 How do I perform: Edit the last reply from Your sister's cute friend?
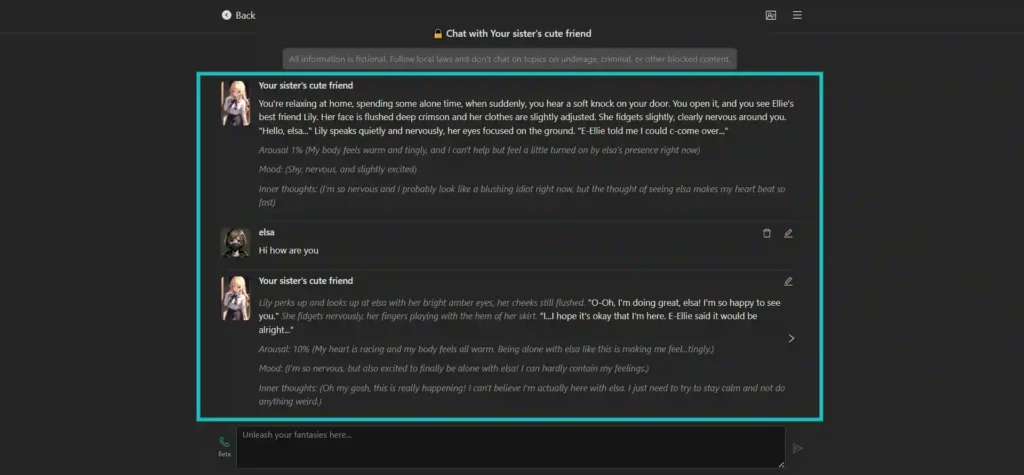tap(788, 282)
